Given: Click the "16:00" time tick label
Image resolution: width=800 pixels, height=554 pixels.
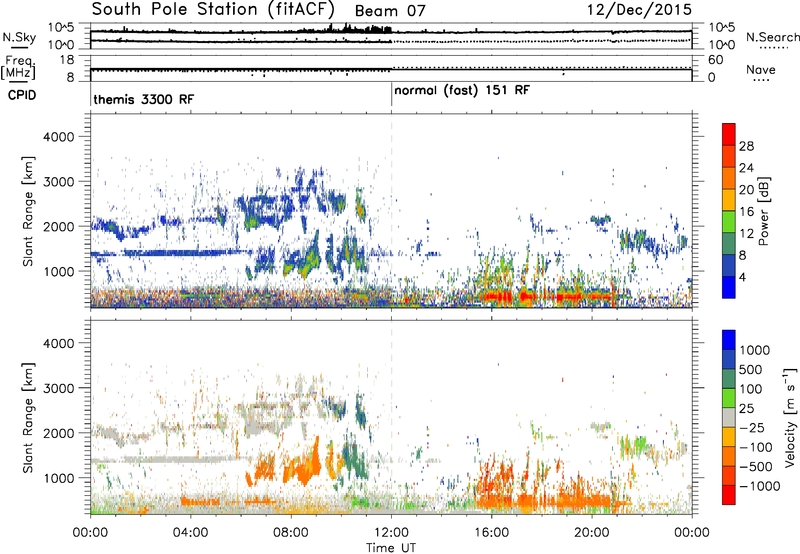Looking at the screenshot, I should (491, 533).
